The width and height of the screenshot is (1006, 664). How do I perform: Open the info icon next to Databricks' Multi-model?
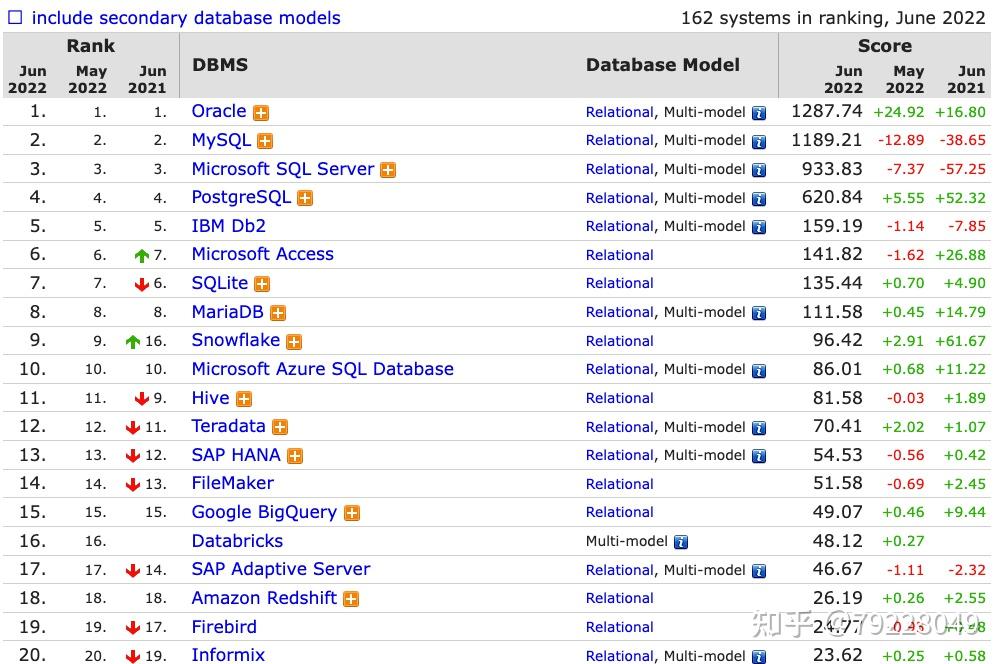(x=681, y=542)
